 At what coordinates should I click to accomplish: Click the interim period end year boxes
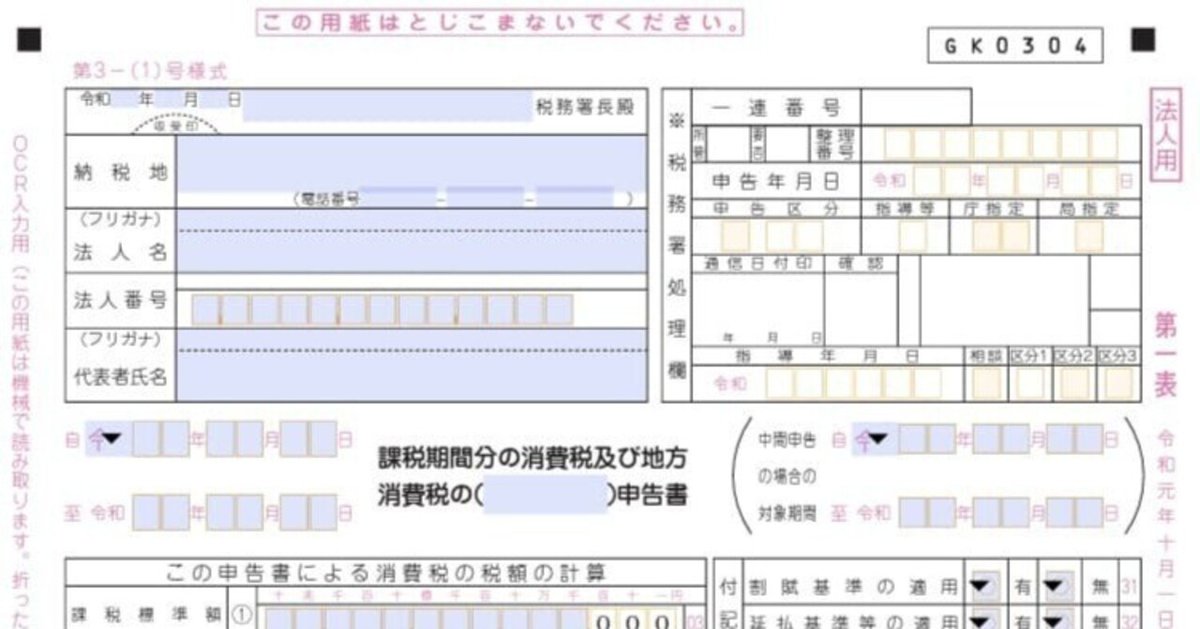pyautogui.click(x=927, y=512)
